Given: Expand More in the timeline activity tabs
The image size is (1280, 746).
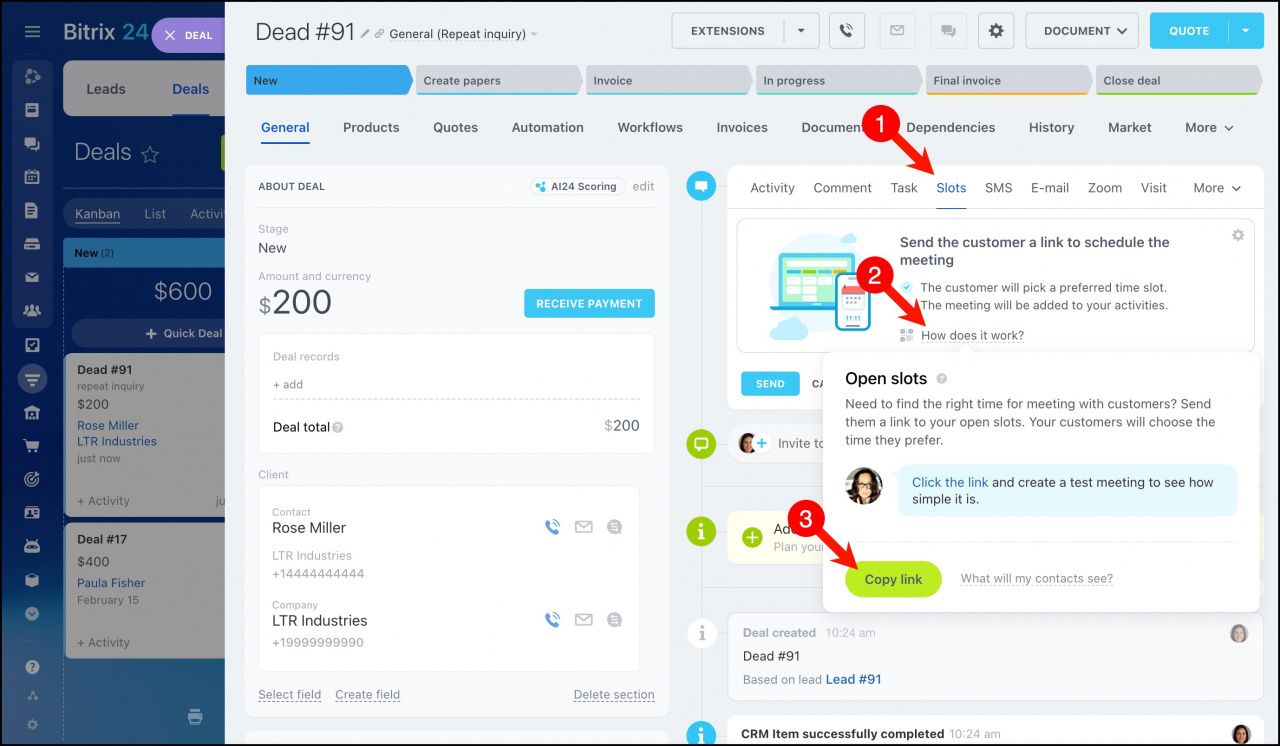Looking at the screenshot, I should pyautogui.click(x=1217, y=188).
